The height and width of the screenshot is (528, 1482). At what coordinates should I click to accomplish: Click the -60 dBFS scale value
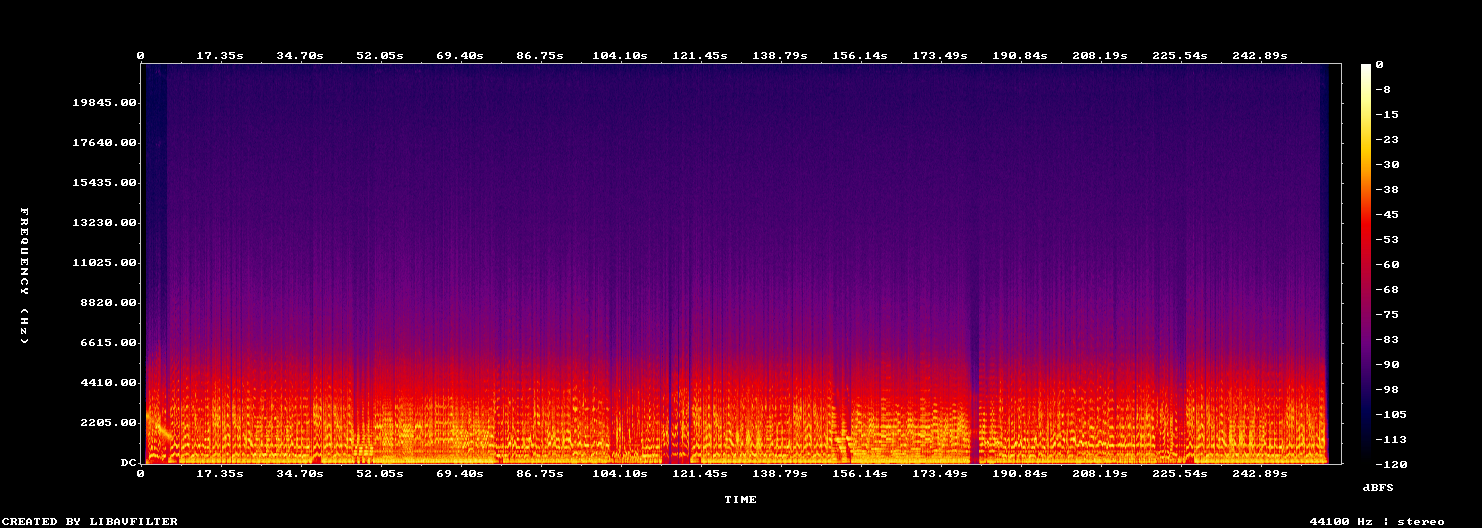[1387, 265]
